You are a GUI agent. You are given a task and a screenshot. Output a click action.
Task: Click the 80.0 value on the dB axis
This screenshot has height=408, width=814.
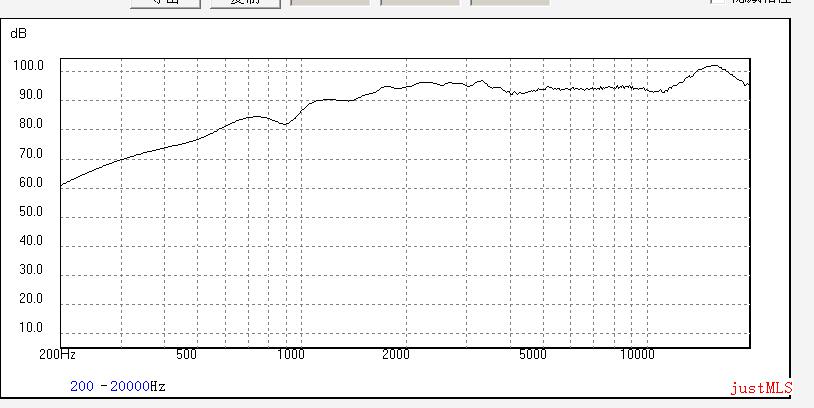click(x=32, y=124)
